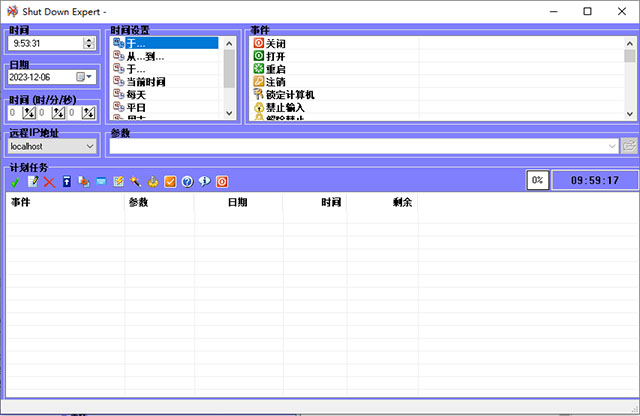
Task: Click the magic wand toolbar icon
Action: pos(136,182)
